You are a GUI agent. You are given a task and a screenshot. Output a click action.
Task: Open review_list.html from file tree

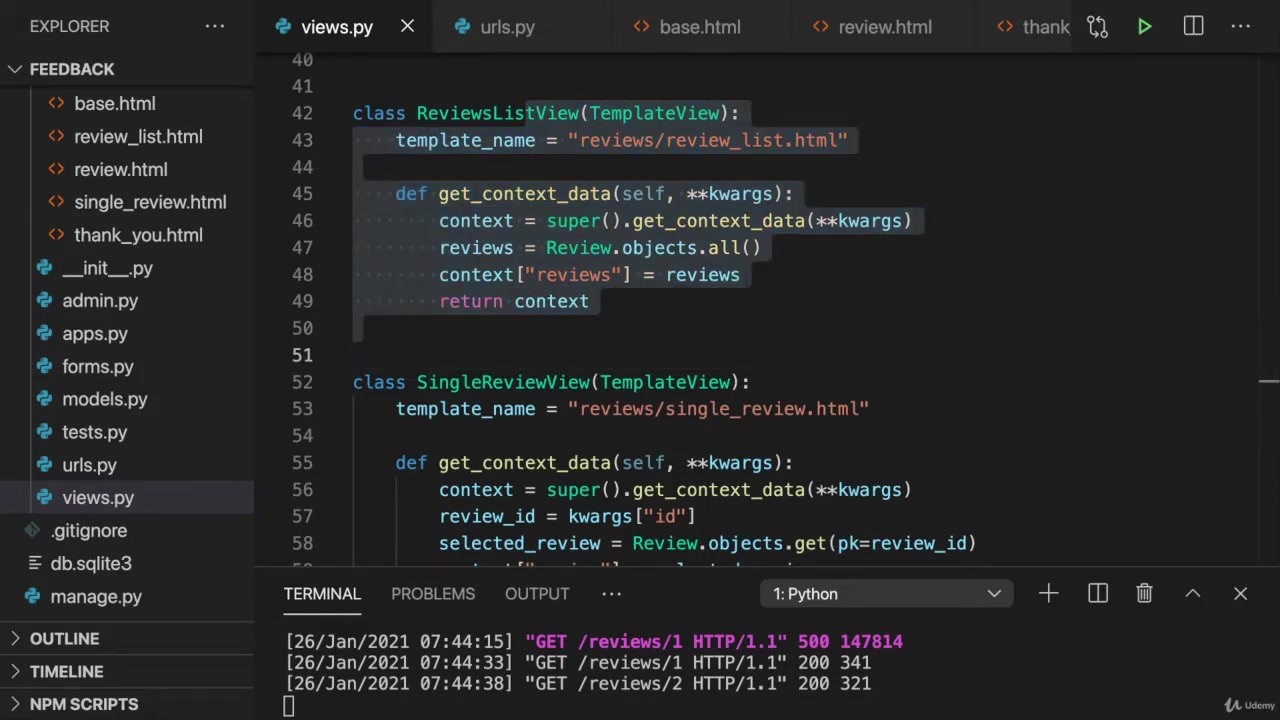(x=137, y=137)
